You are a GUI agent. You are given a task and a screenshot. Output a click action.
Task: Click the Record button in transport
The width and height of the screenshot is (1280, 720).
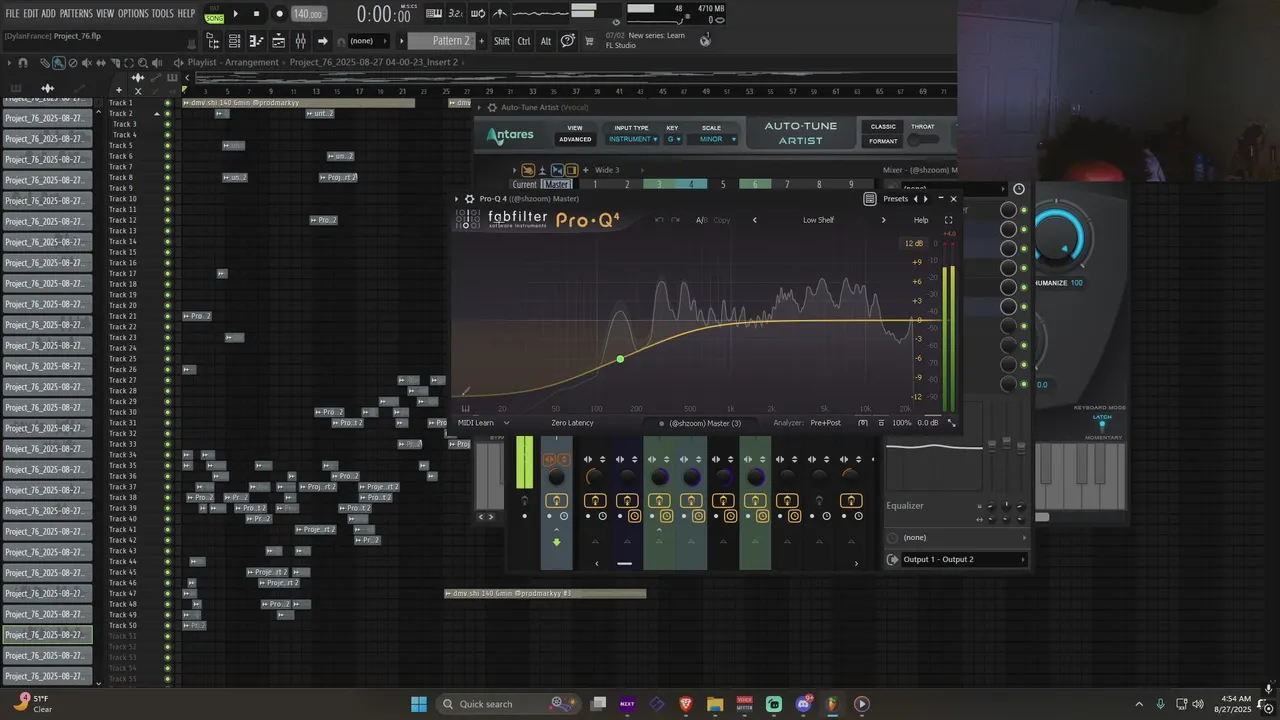click(x=279, y=14)
